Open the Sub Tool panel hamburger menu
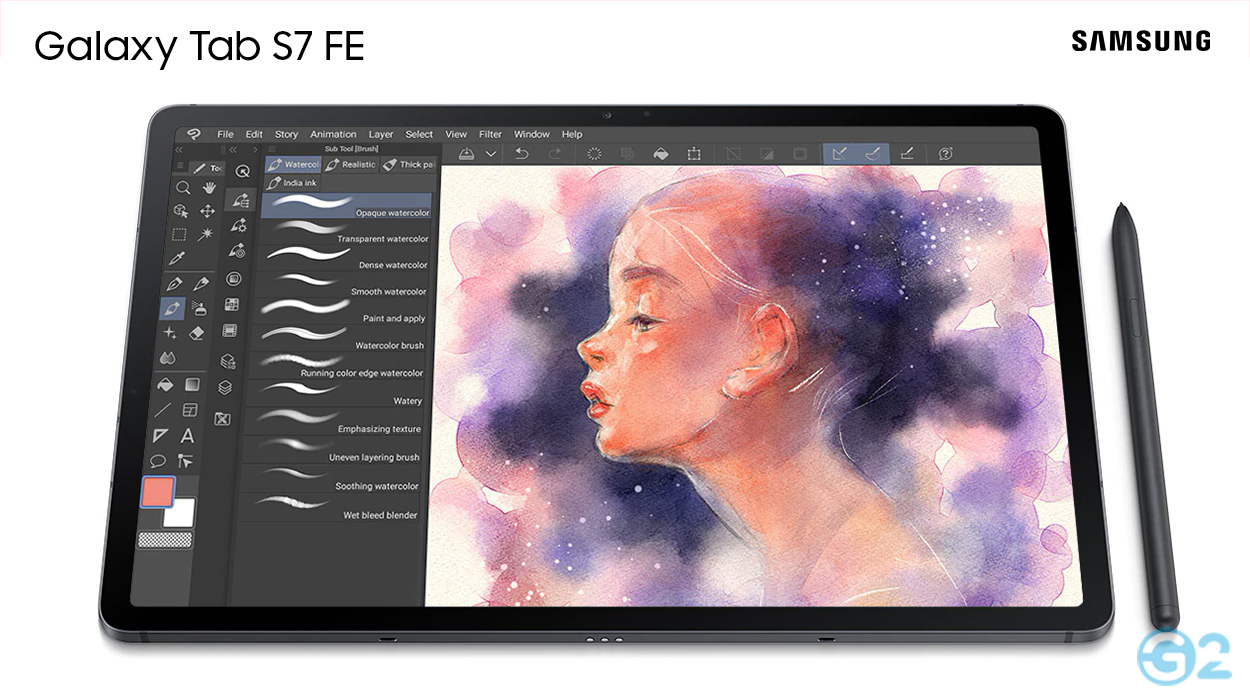 [272, 148]
